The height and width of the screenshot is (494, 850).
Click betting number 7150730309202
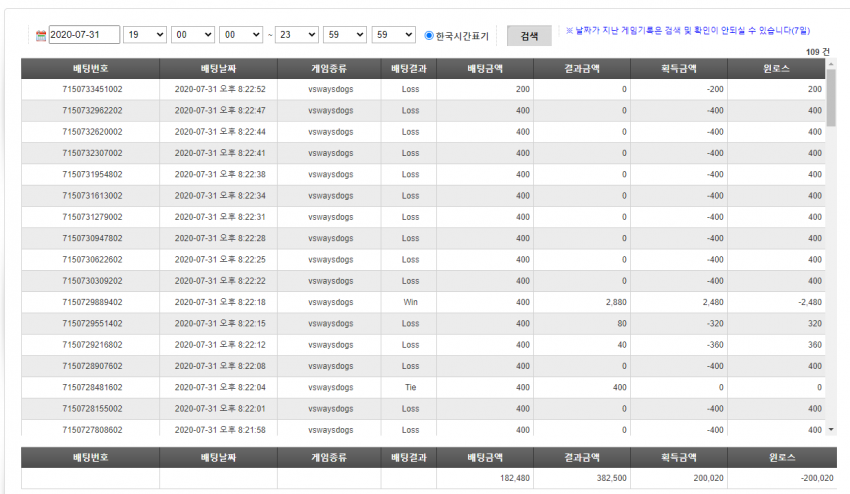coord(92,281)
